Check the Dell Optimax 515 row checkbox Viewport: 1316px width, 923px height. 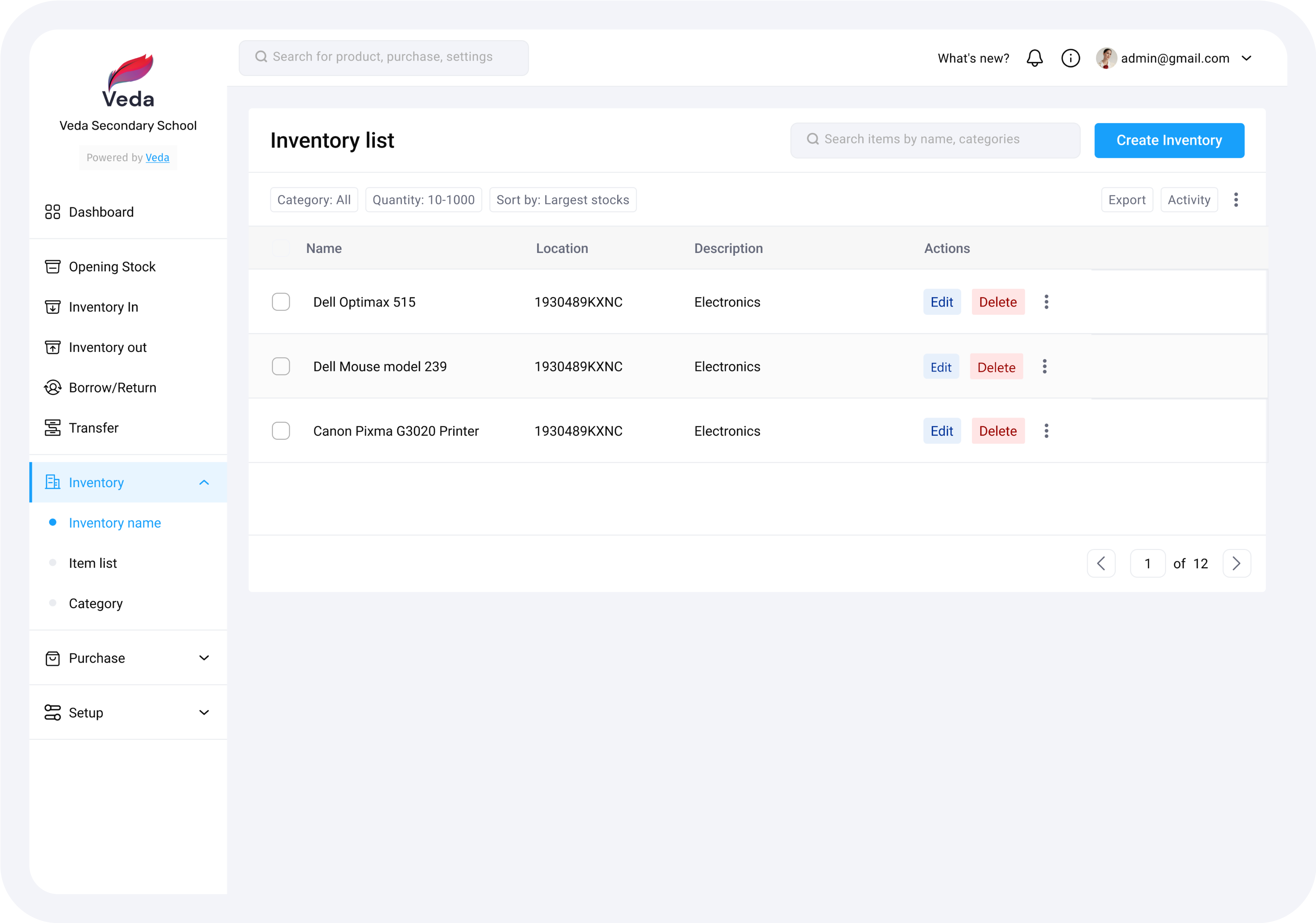[x=281, y=302]
